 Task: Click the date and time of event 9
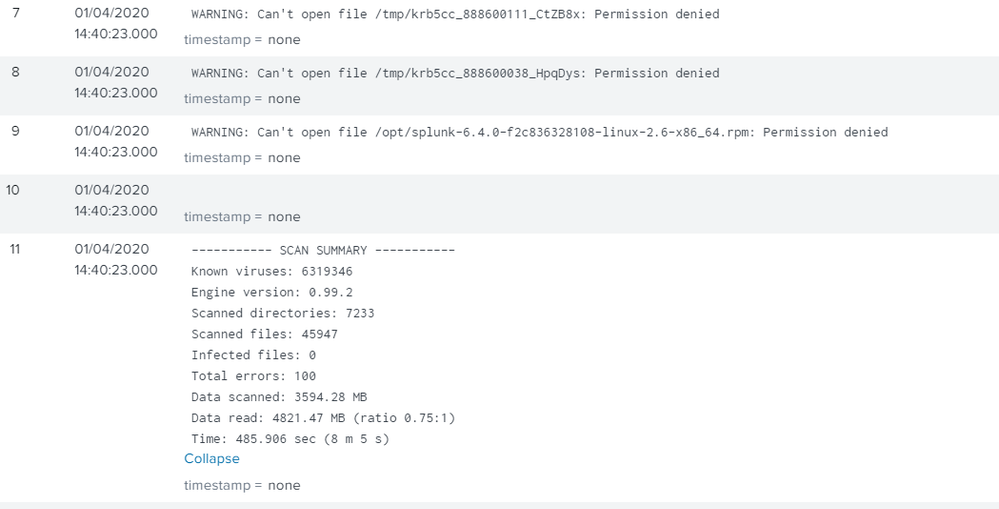click(x=115, y=141)
